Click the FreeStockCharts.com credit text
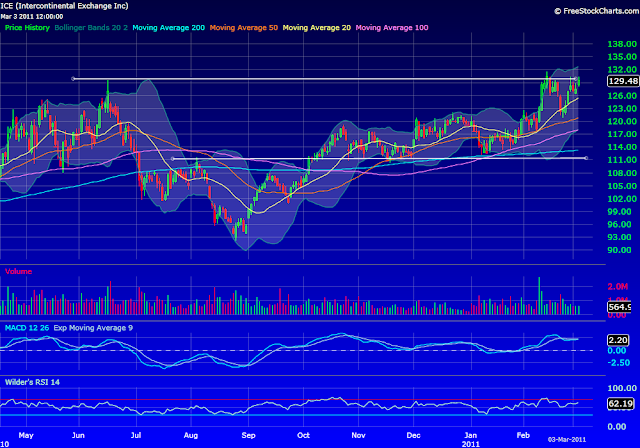This screenshot has height=448, width=640. [597, 11]
